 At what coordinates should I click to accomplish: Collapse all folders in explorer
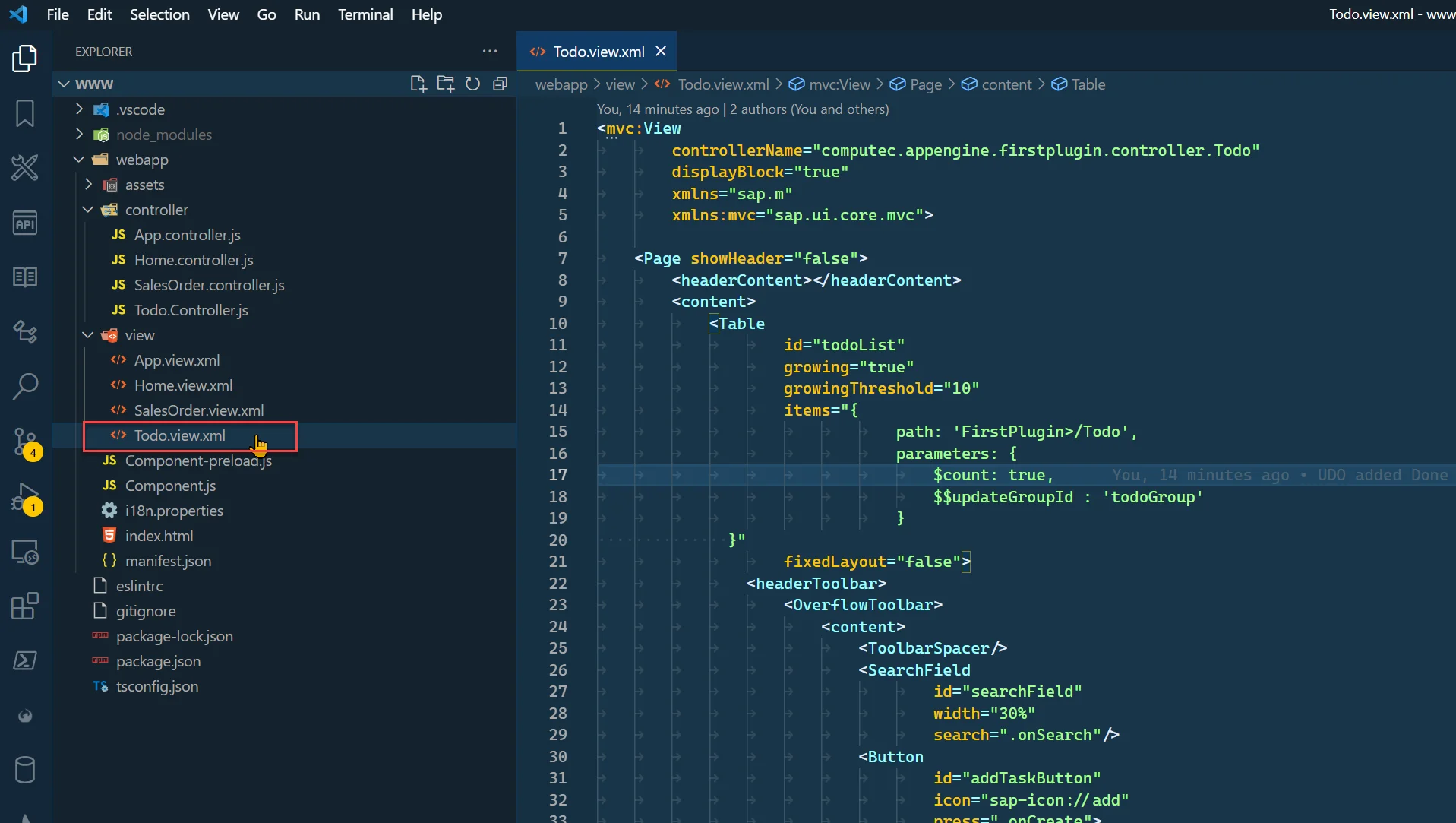tap(500, 84)
